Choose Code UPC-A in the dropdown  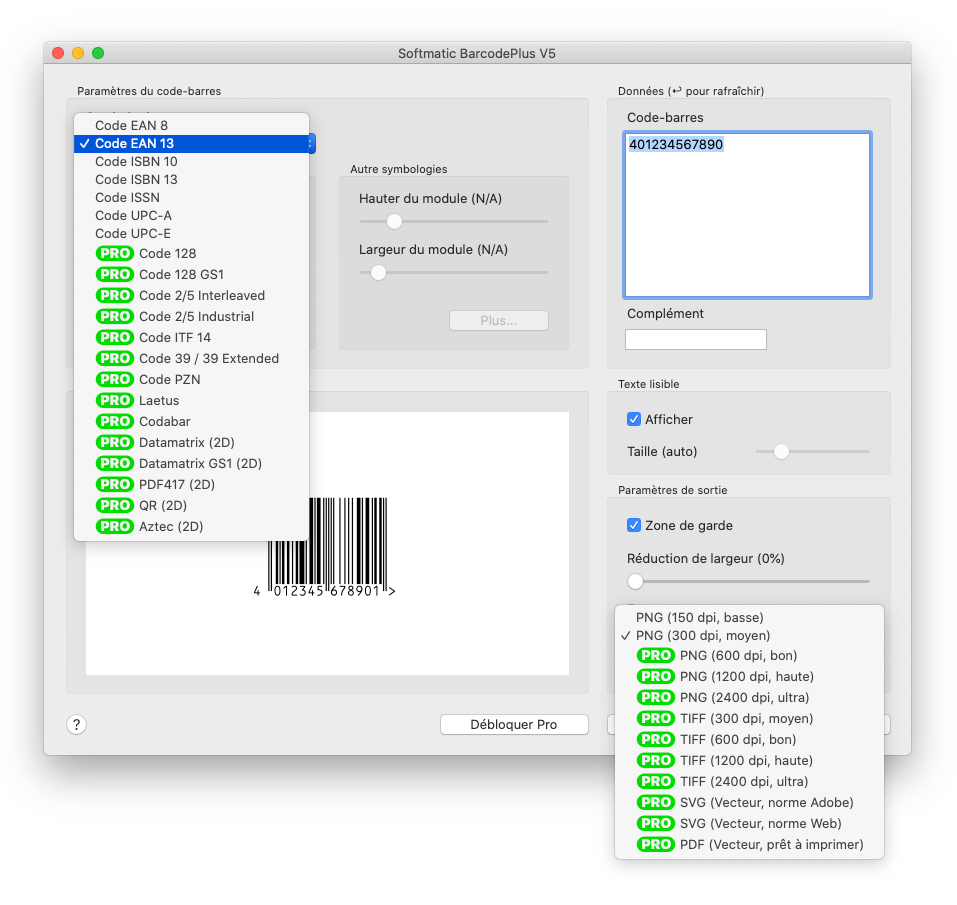click(x=133, y=216)
